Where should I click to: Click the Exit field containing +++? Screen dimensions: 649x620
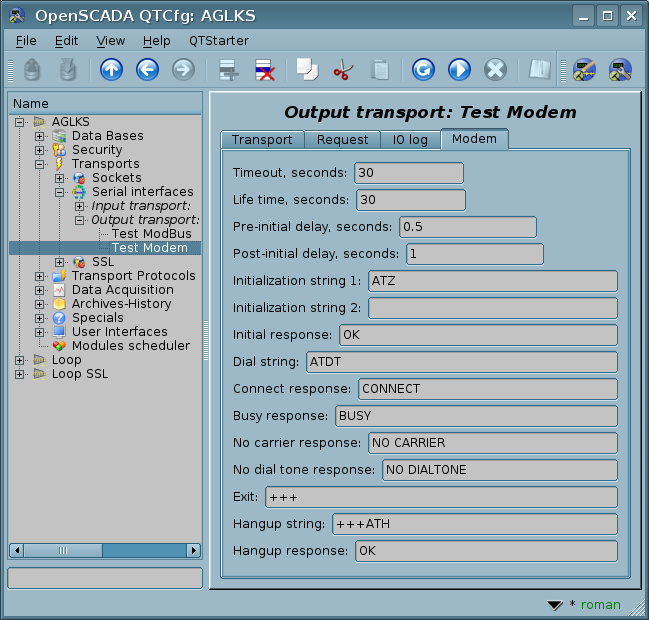tap(442, 497)
